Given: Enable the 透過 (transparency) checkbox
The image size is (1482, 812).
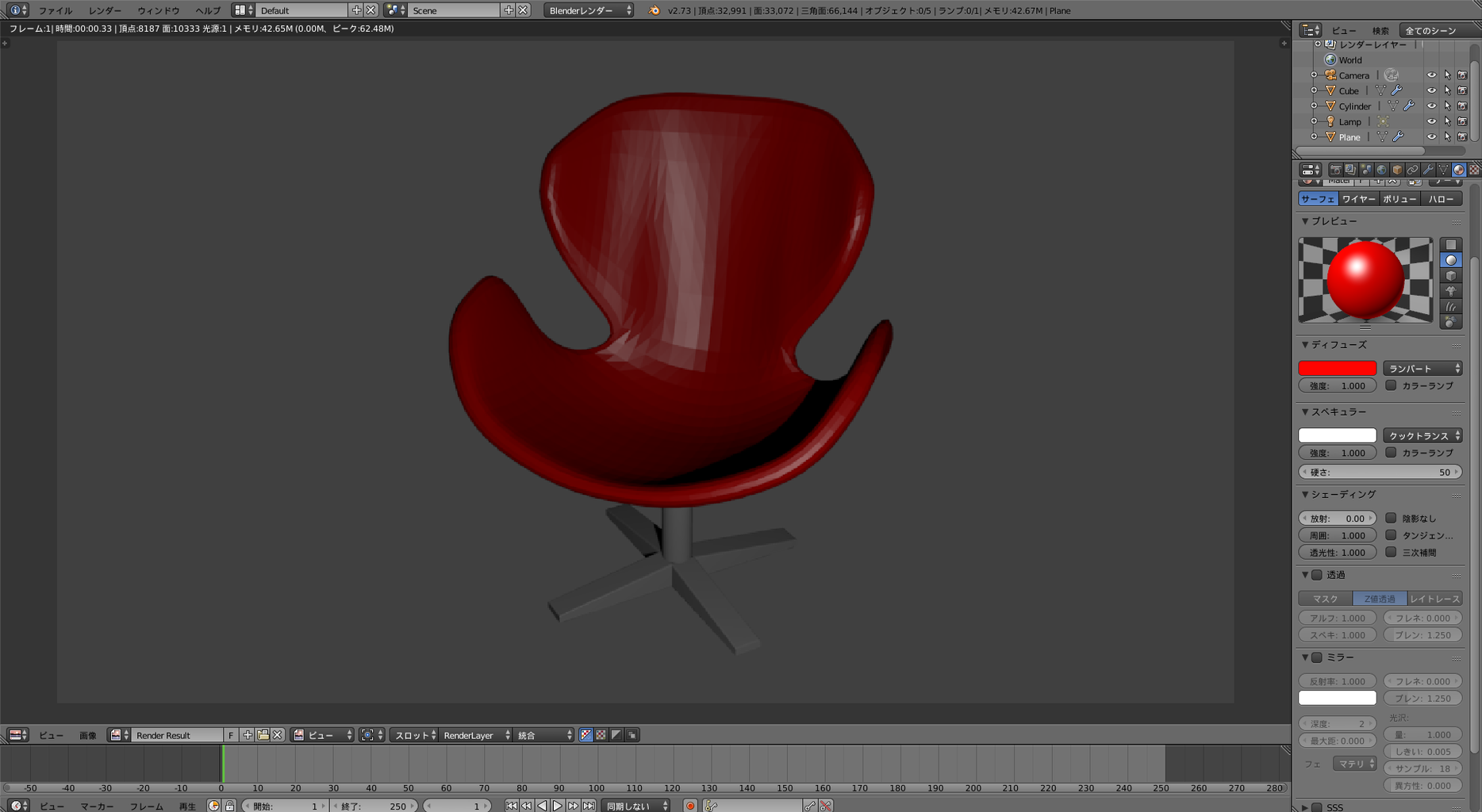Looking at the screenshot, I should click(1317, 575).
